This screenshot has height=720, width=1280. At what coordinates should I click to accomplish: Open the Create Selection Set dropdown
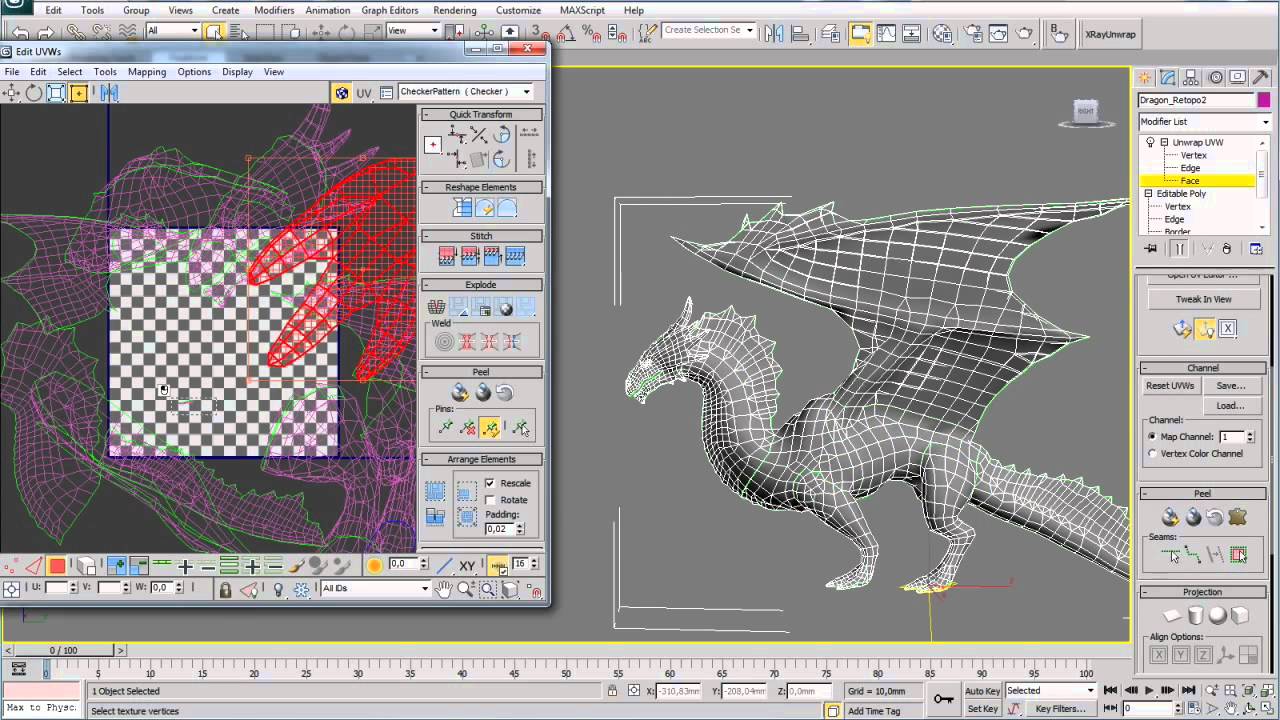(x=708, y=30)
